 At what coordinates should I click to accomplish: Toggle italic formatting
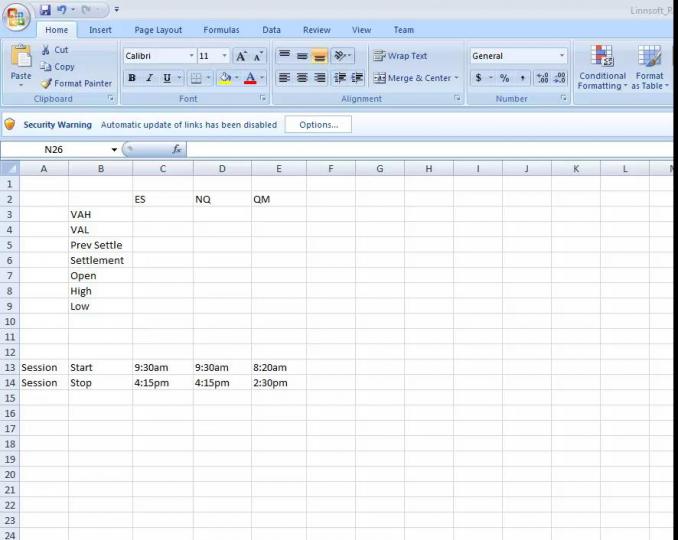coord(149,78)
